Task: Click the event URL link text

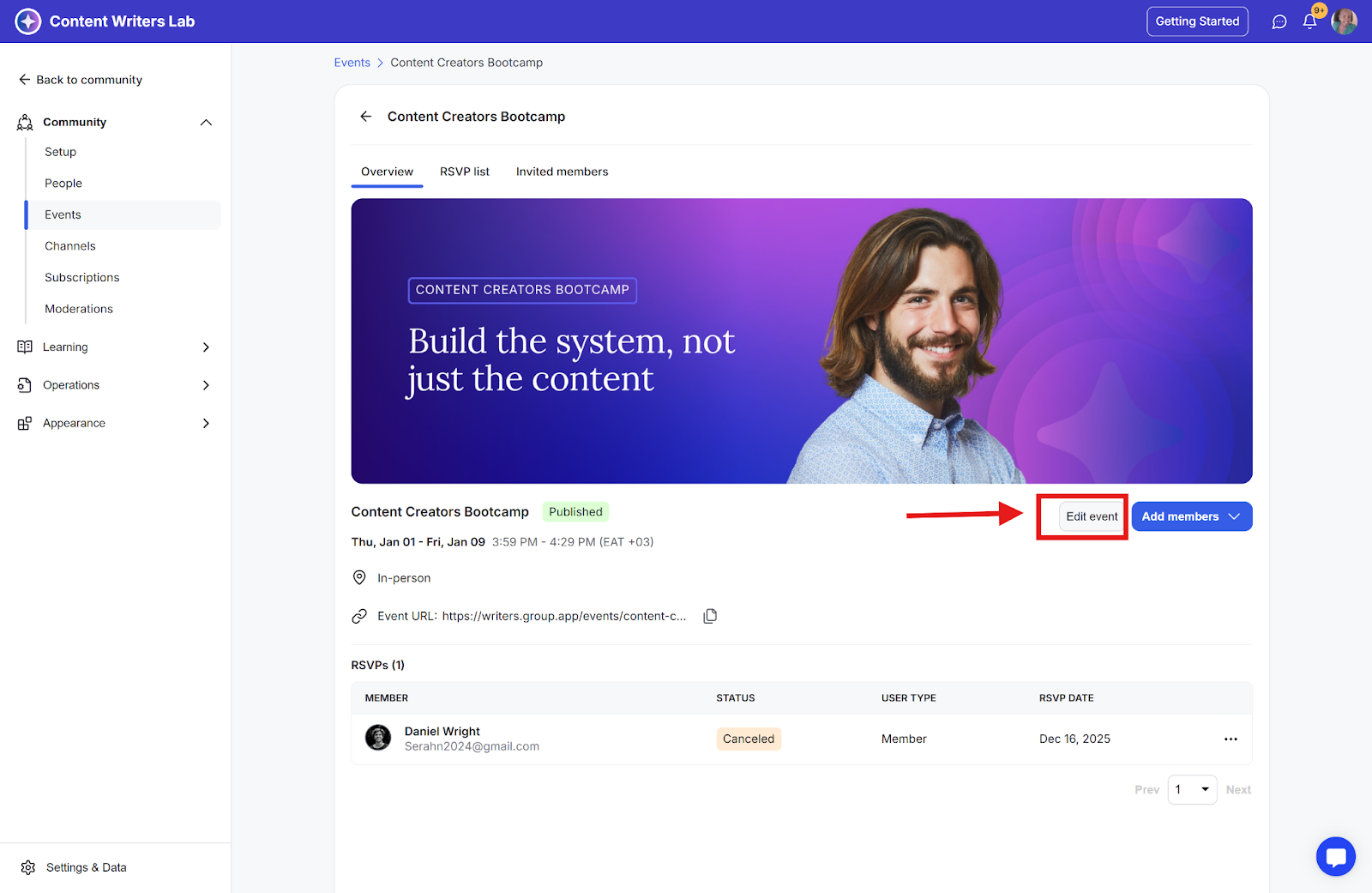Action: pos(564,616)
